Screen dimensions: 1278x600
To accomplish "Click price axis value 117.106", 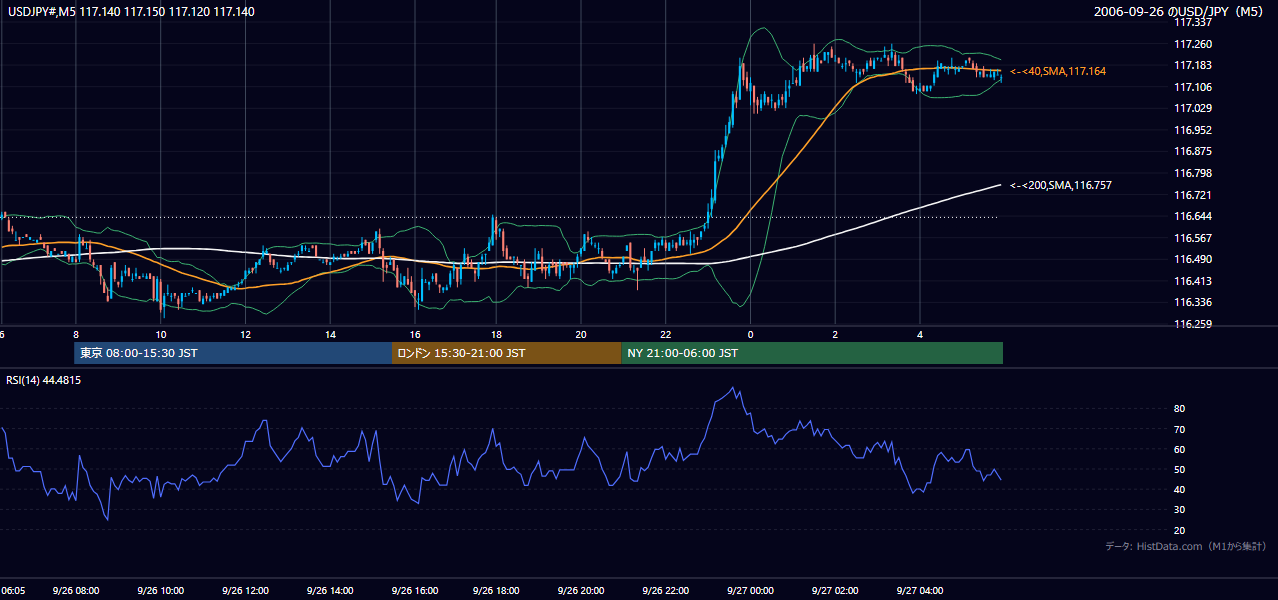I will click(x=1193, y=87).
